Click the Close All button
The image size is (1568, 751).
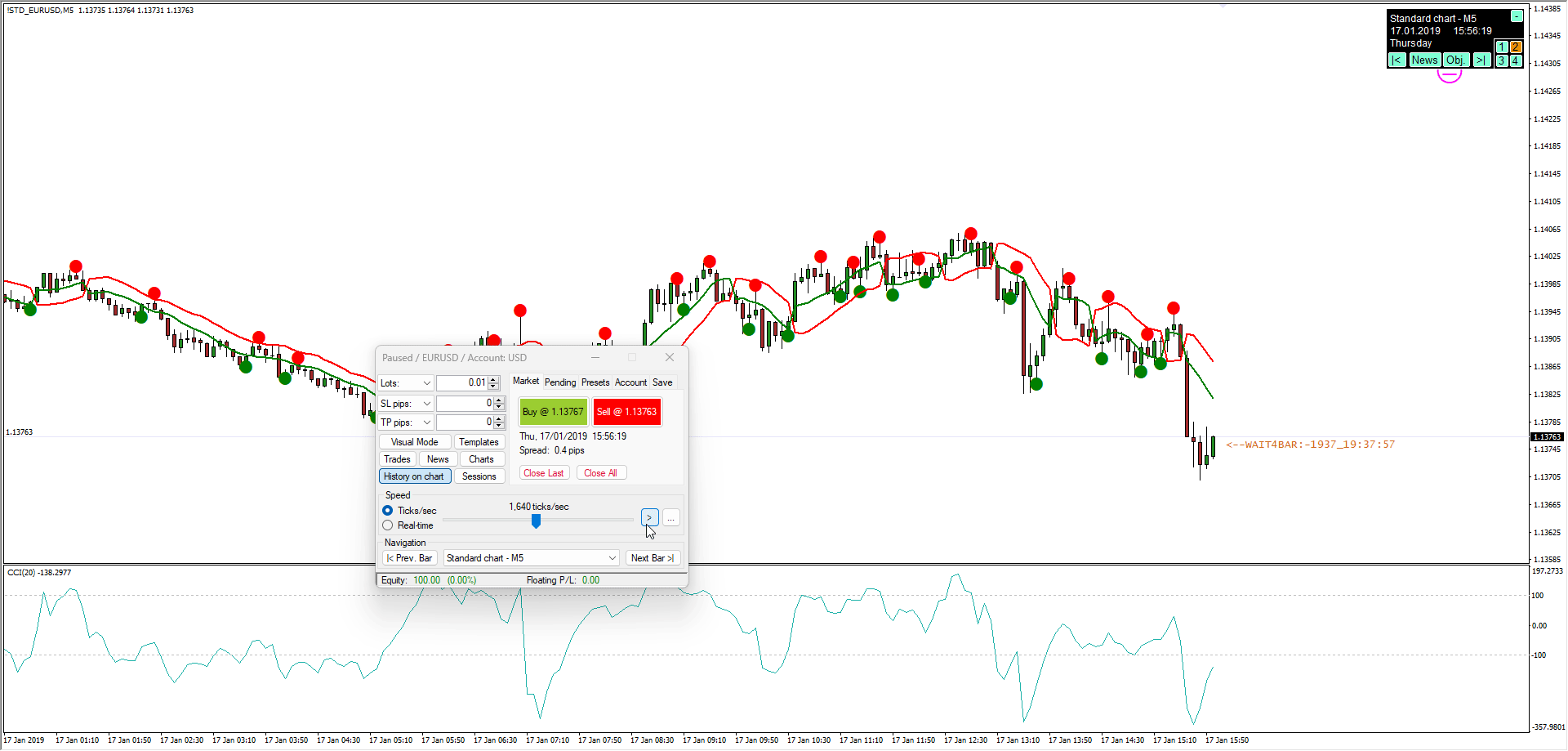point(601,473)
